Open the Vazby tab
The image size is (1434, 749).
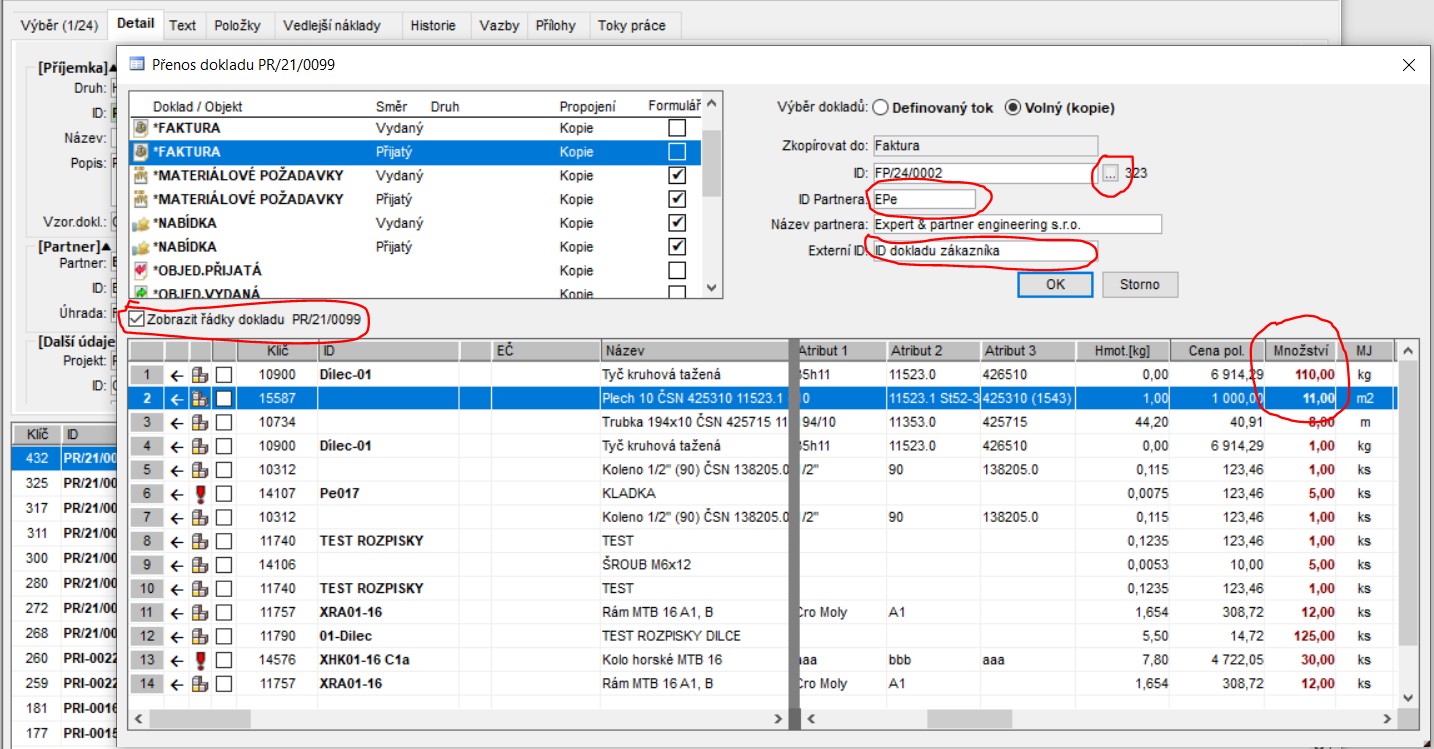pos(499,25)
